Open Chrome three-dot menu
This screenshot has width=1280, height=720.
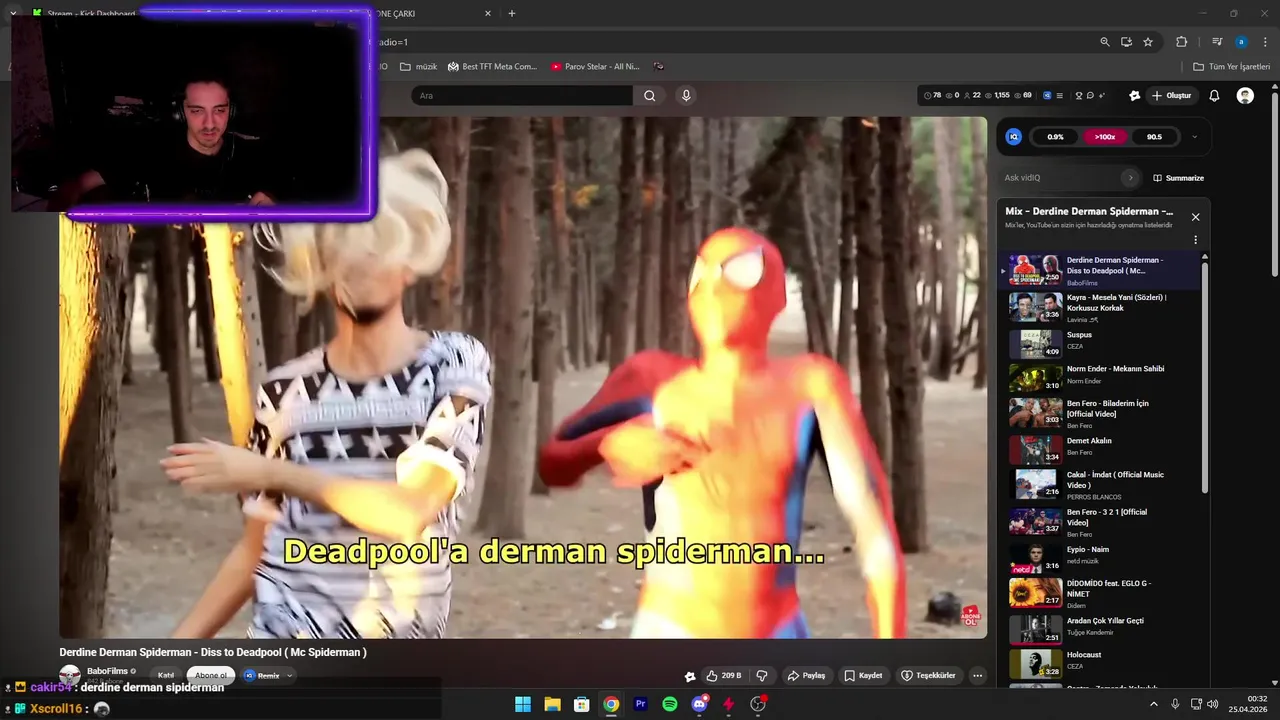[1266, 42]
